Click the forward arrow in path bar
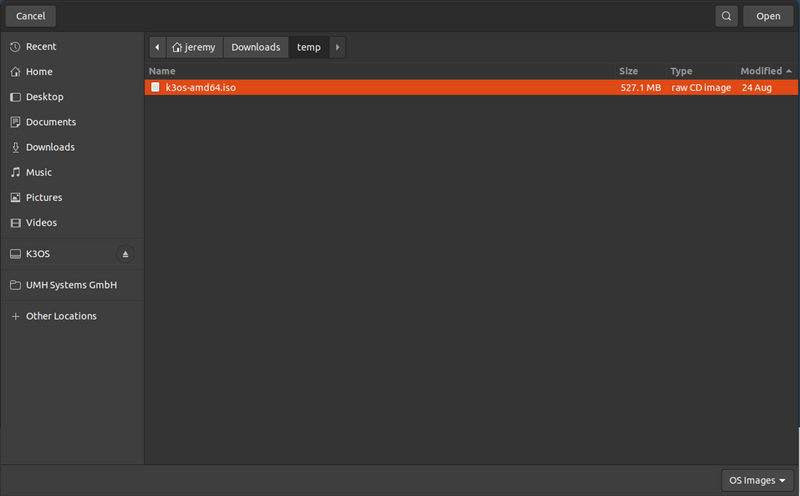The height and width of the screenshot is (496, 800). (x=337, y=47)
